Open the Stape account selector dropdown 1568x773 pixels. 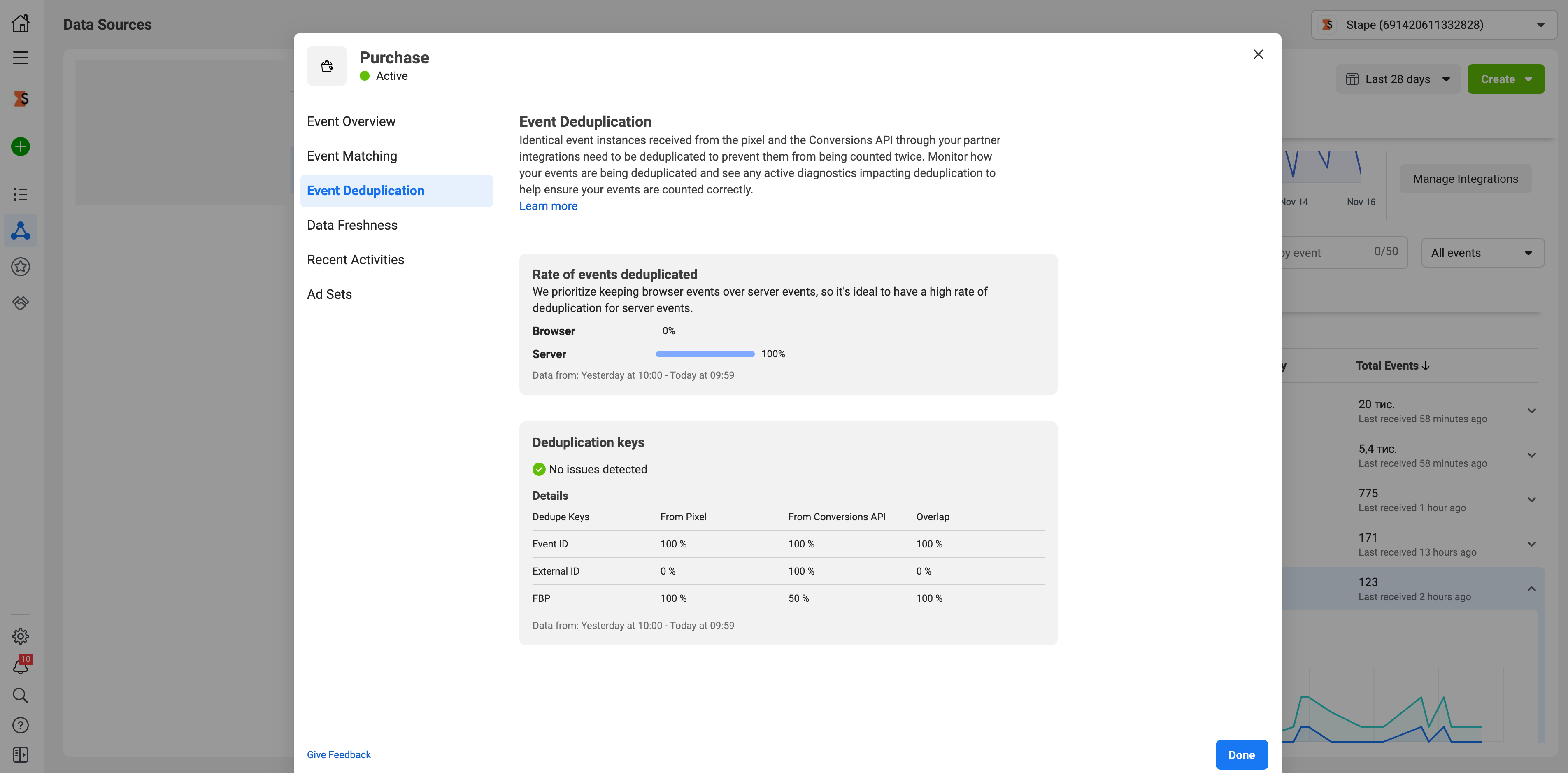coord(1434,25)
